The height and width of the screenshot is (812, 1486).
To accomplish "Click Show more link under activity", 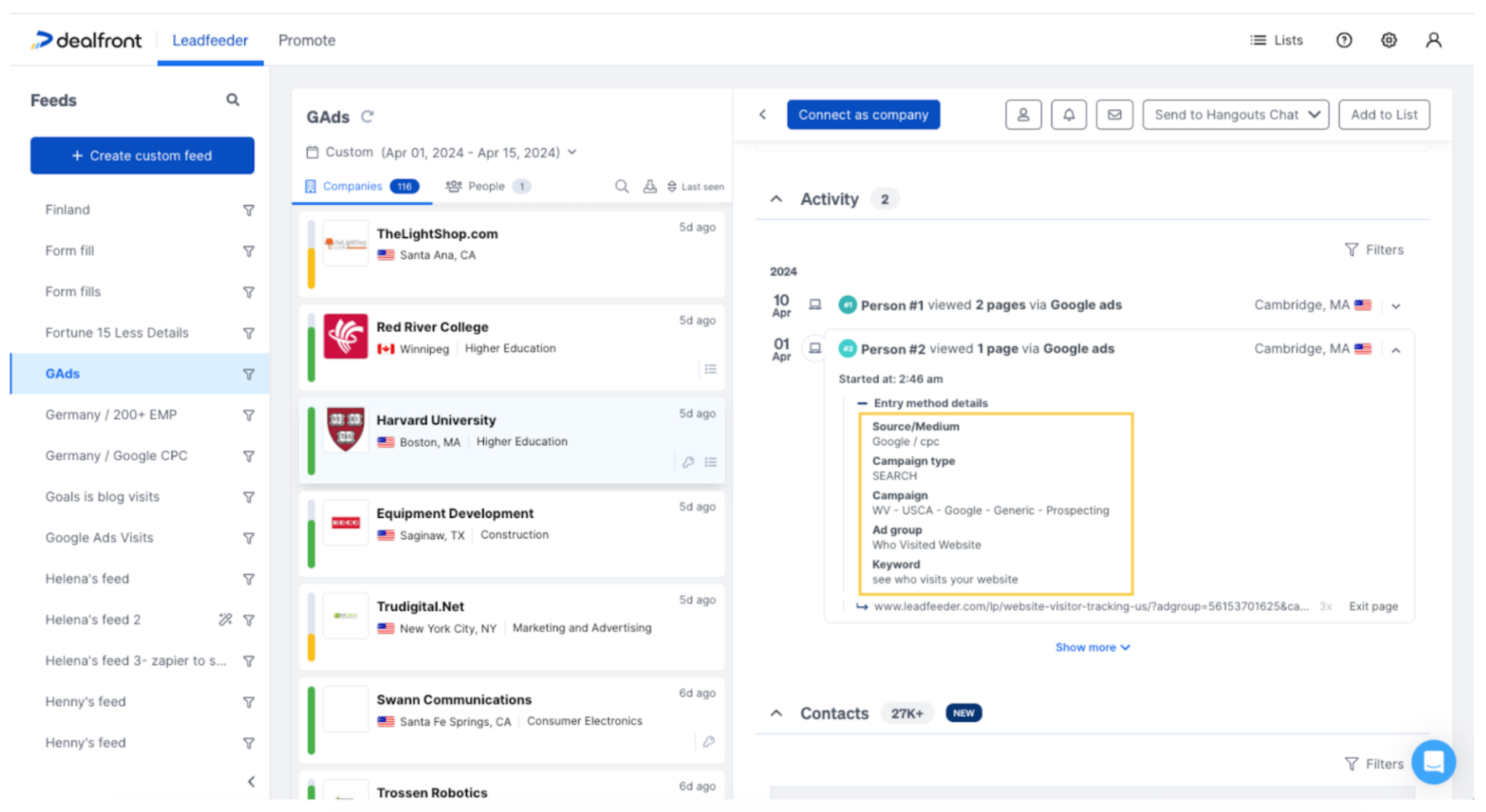I will coord(1092,647).
